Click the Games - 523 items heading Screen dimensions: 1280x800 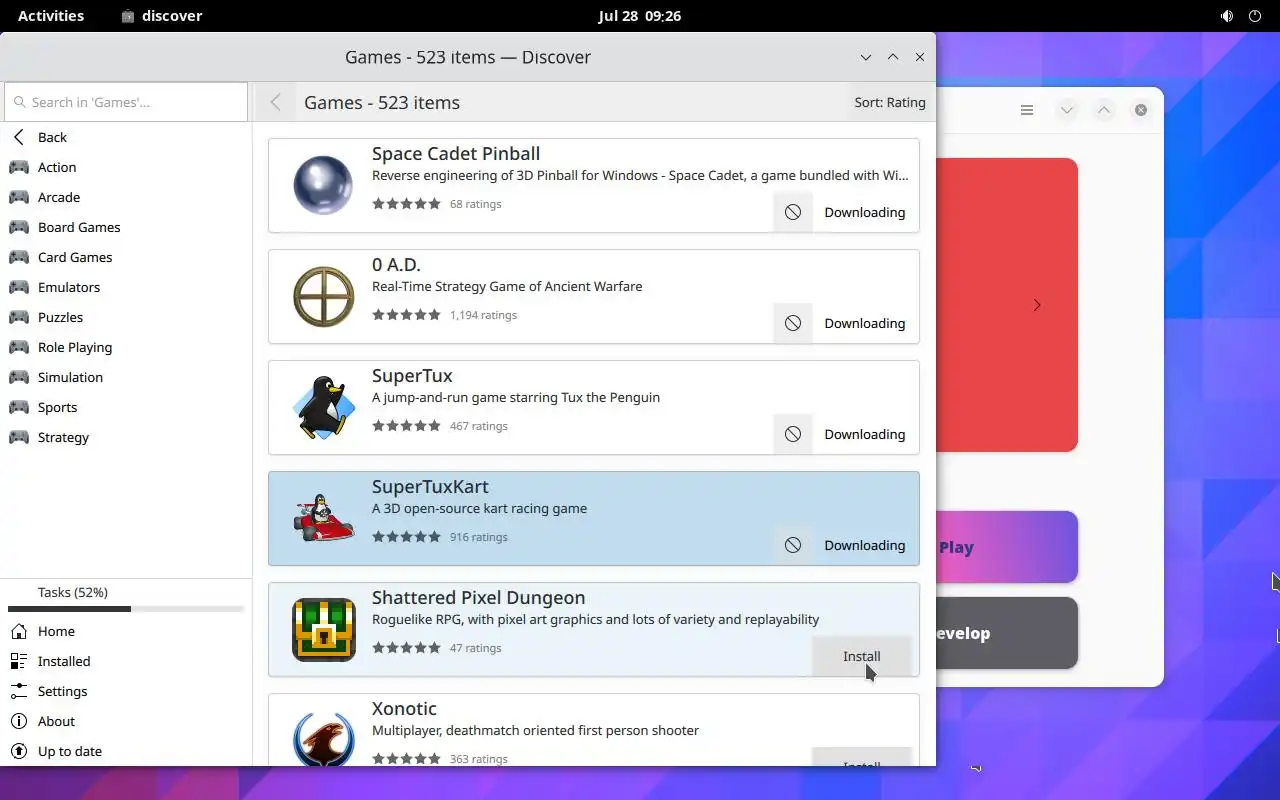382,102
